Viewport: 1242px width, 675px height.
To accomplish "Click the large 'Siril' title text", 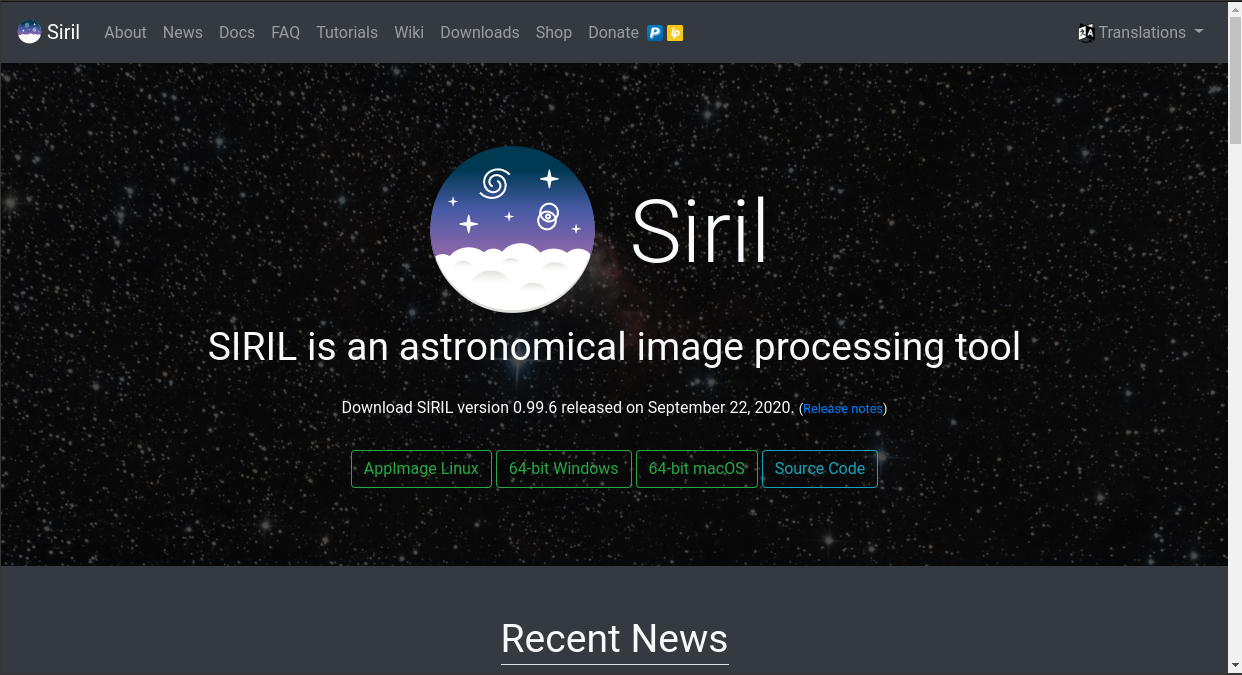I will click(x=699, y=231).
